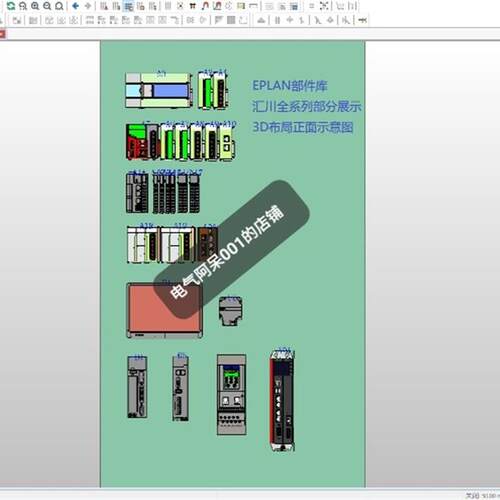Click the text "EPLAN部件库"
Image resolution: width=500 pixels, height=500 pixels.
(x=290, y=86)
